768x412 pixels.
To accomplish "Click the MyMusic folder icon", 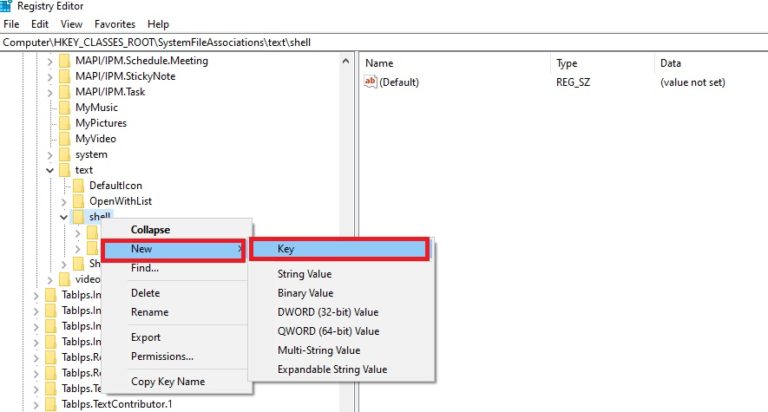I will coord(64,107).
